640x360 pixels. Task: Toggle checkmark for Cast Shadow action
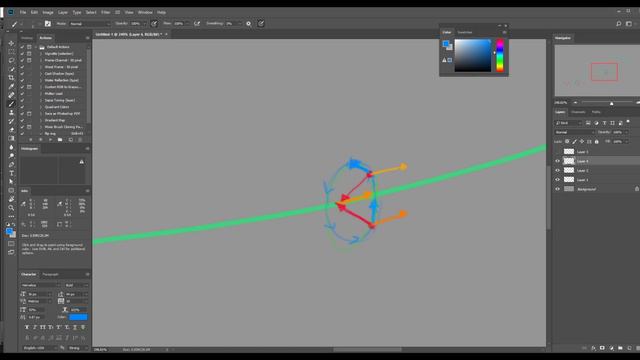22,73
